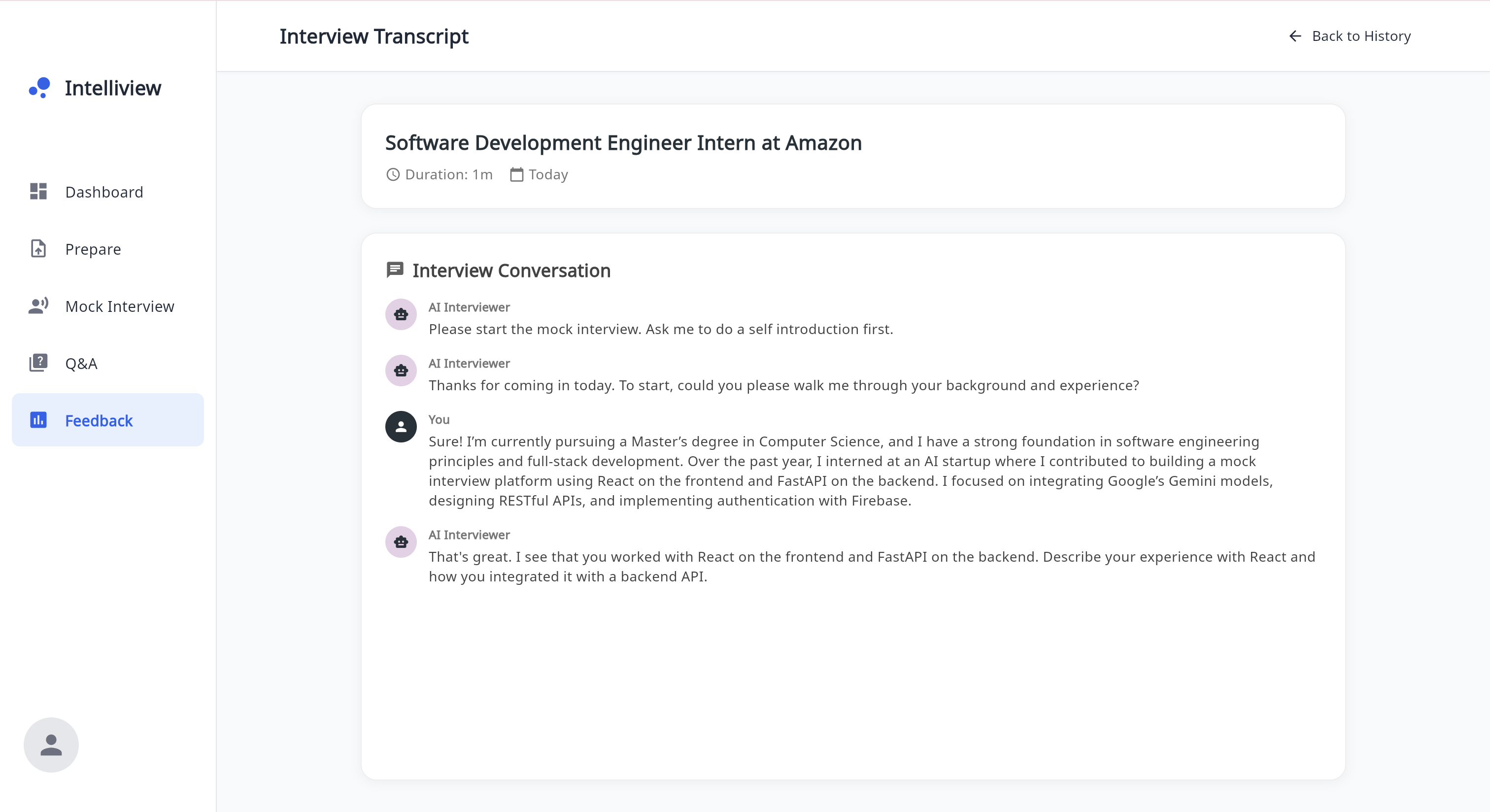Click the Intelliview brand name
The width and height of the screenshot is (1490, 812).
tap(113, 89)
